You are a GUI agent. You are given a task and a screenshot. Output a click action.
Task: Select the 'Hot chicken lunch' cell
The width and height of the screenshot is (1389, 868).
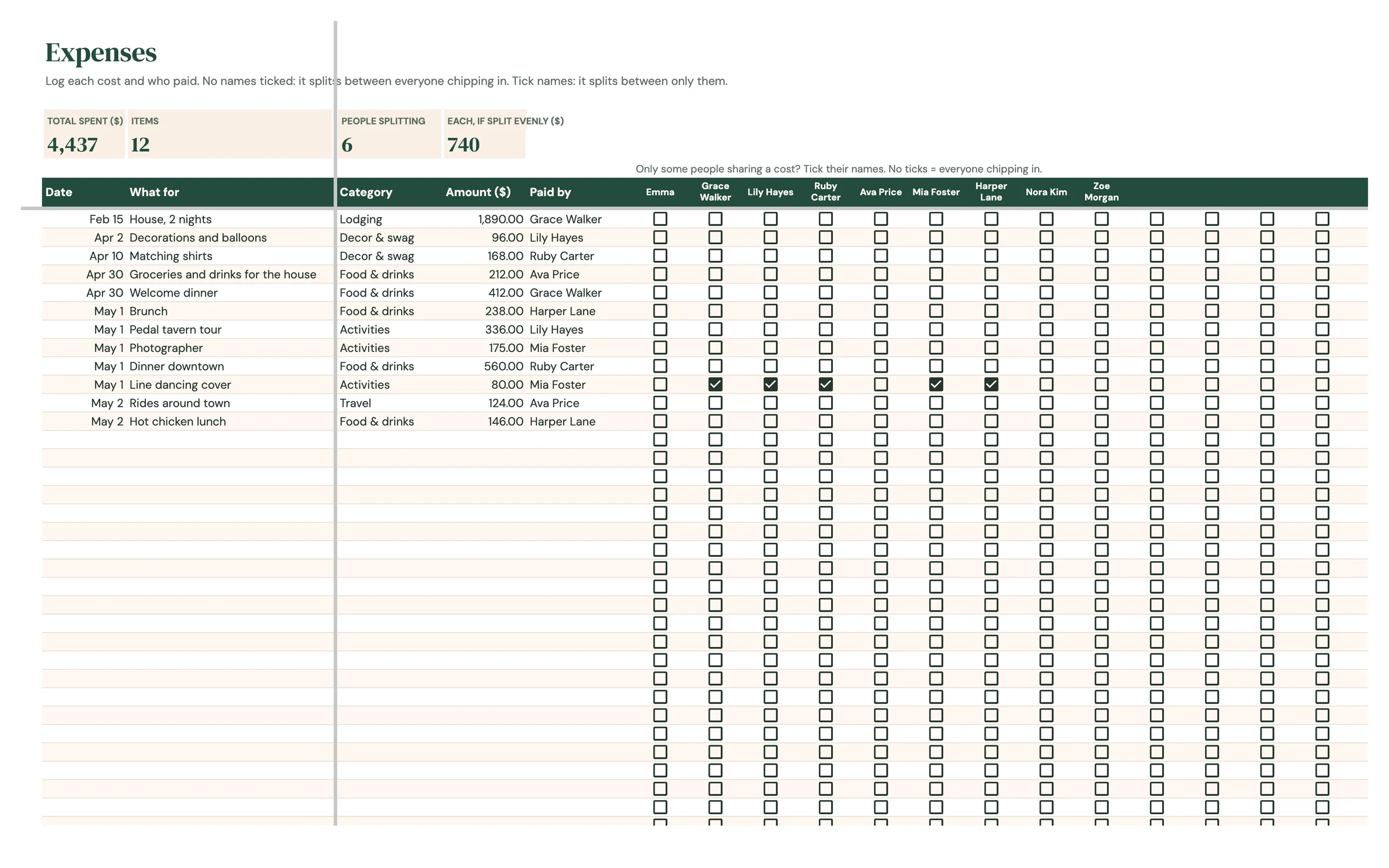[x=230, y=421]
